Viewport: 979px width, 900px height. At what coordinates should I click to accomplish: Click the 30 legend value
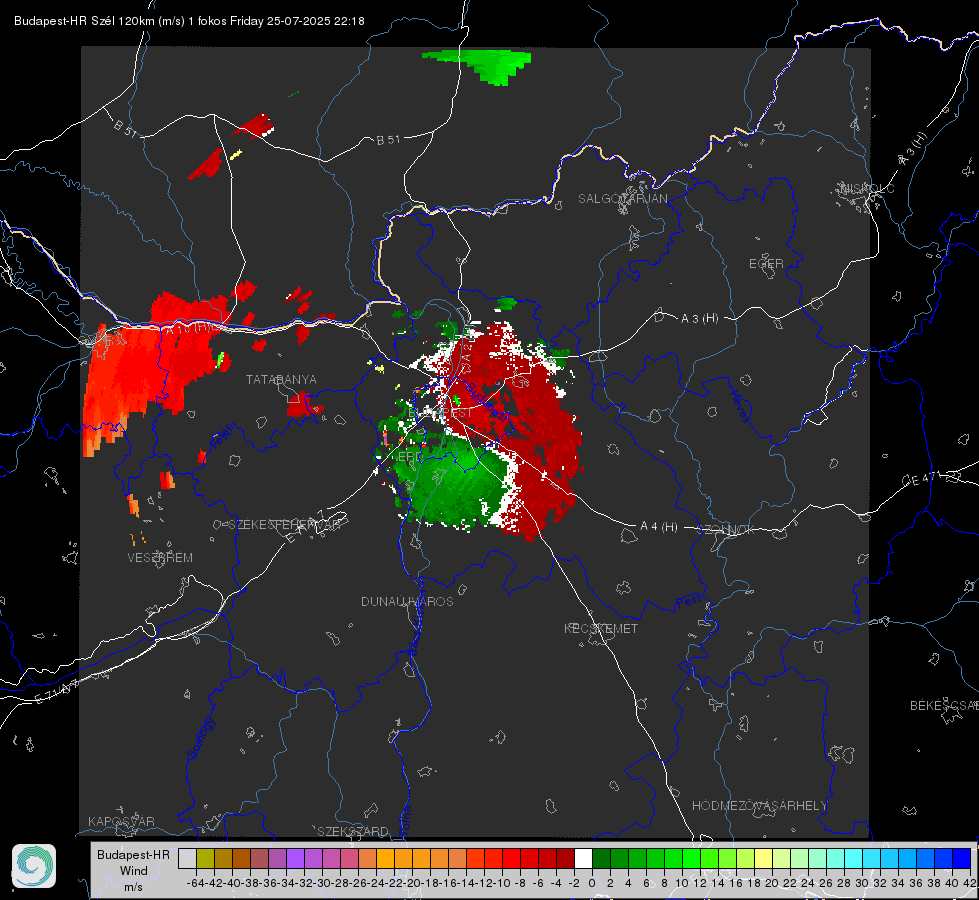click(862, 883)
